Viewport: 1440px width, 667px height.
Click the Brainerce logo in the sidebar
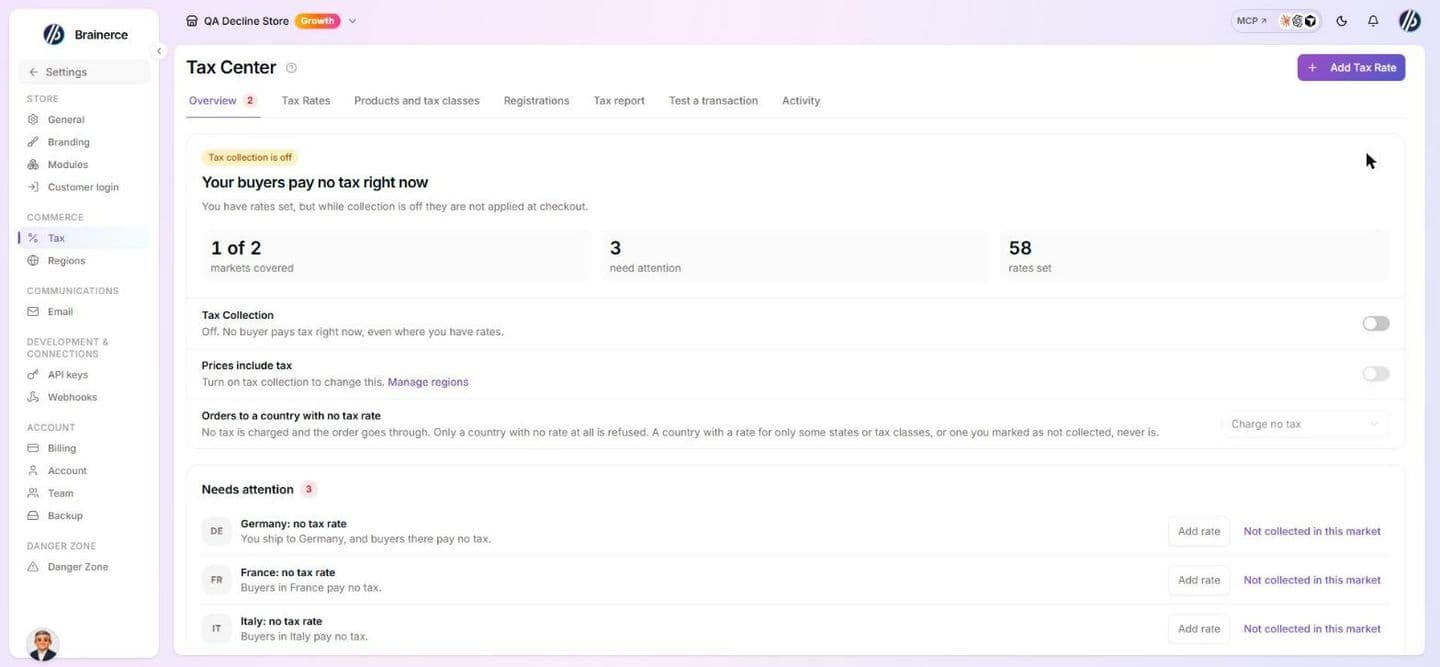54,34
